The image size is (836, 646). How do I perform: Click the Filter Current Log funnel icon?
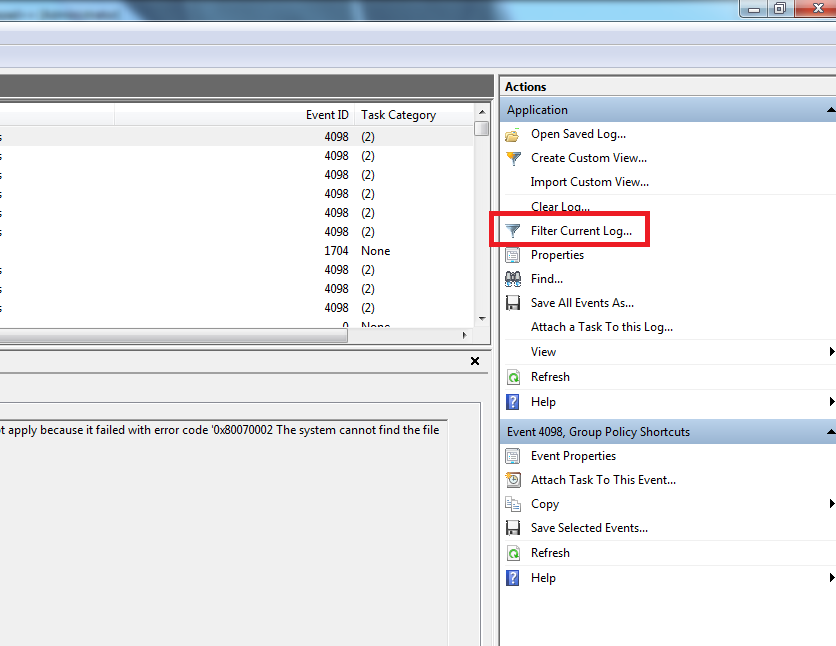pos(513,230)
